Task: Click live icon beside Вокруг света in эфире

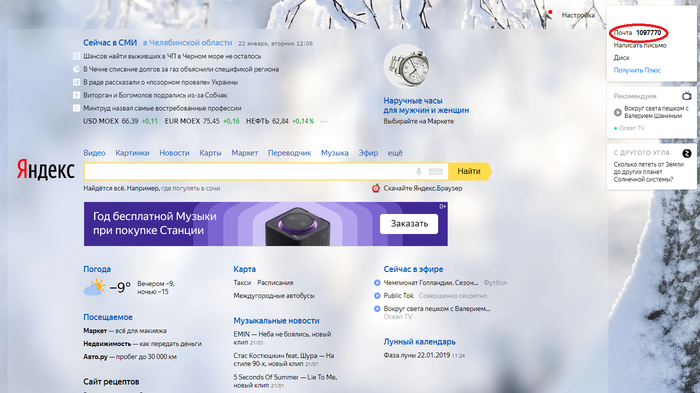Action: (377, 309)
